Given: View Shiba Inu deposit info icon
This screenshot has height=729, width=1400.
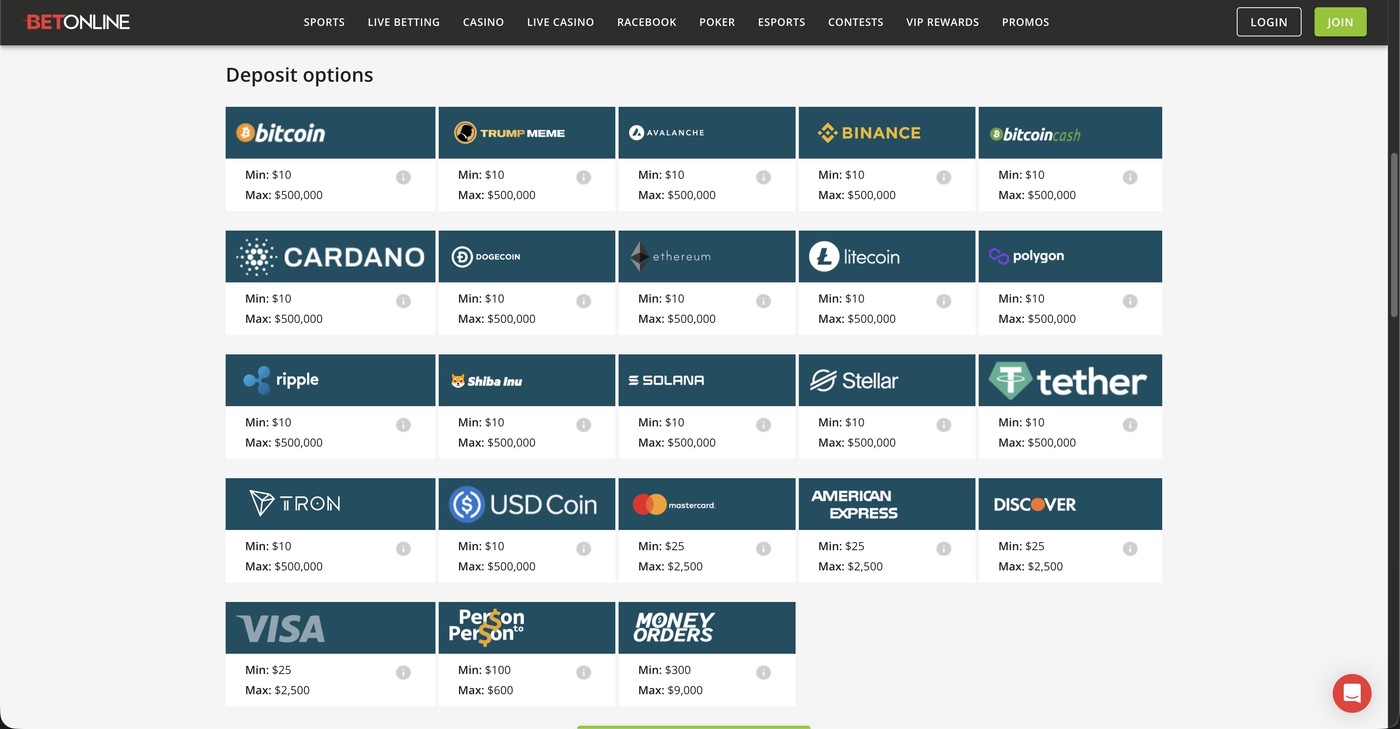Looking at the screenshot, I should click(583, 425).
